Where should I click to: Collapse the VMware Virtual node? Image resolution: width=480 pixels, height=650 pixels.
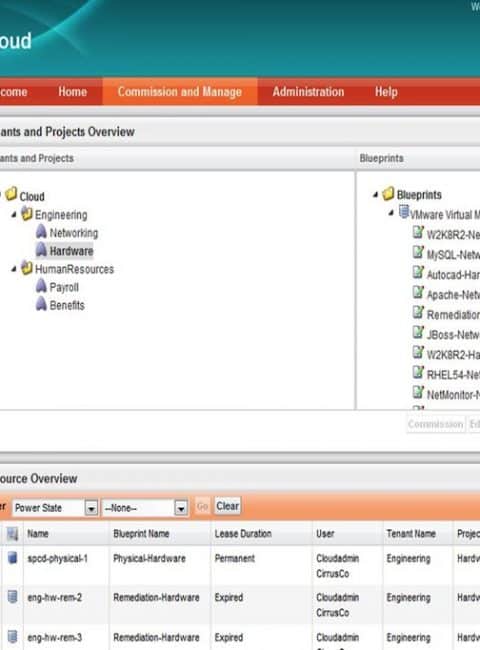(x=391, y=213)
